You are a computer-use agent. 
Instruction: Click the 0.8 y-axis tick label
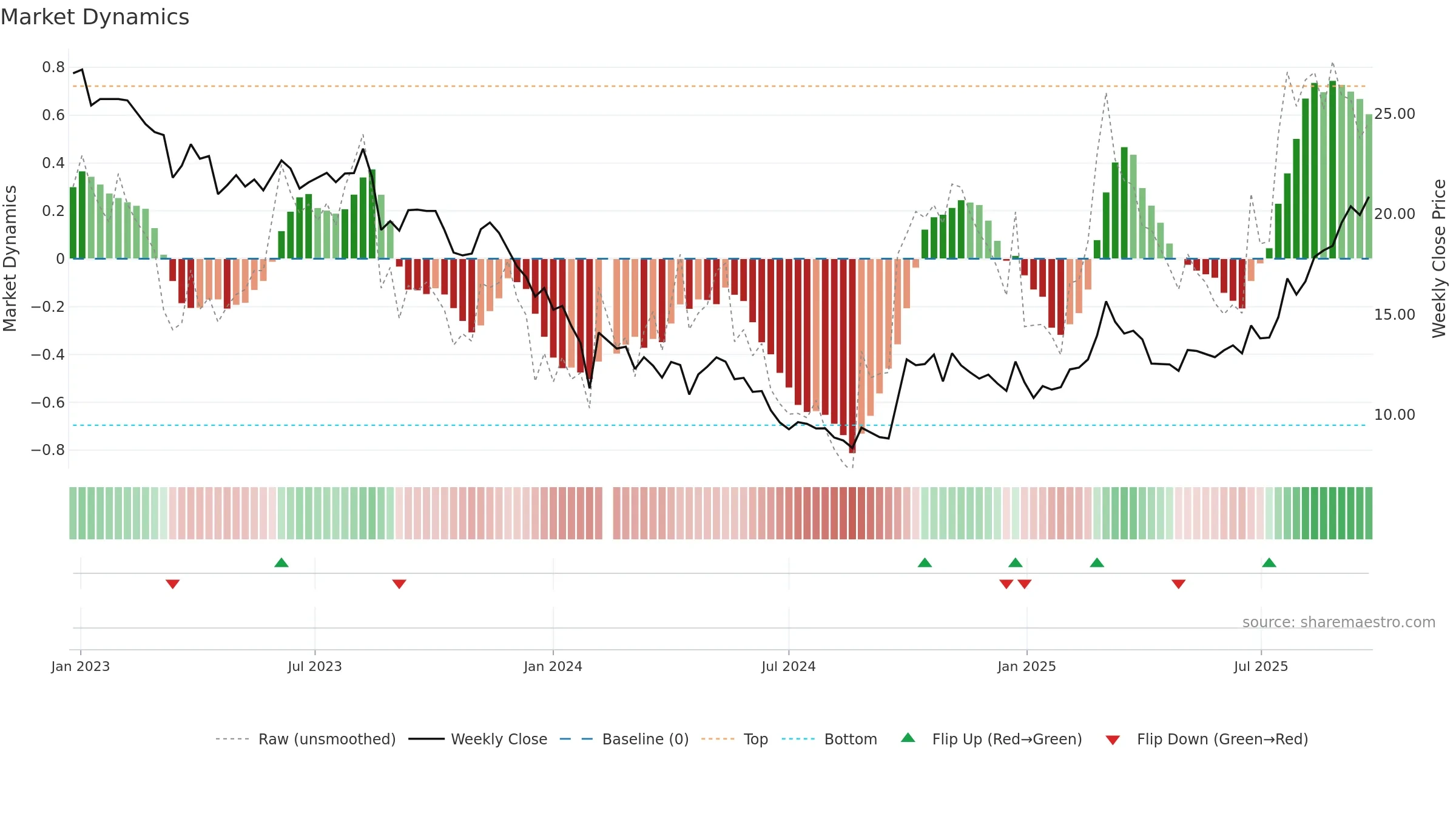coord(53,67)
